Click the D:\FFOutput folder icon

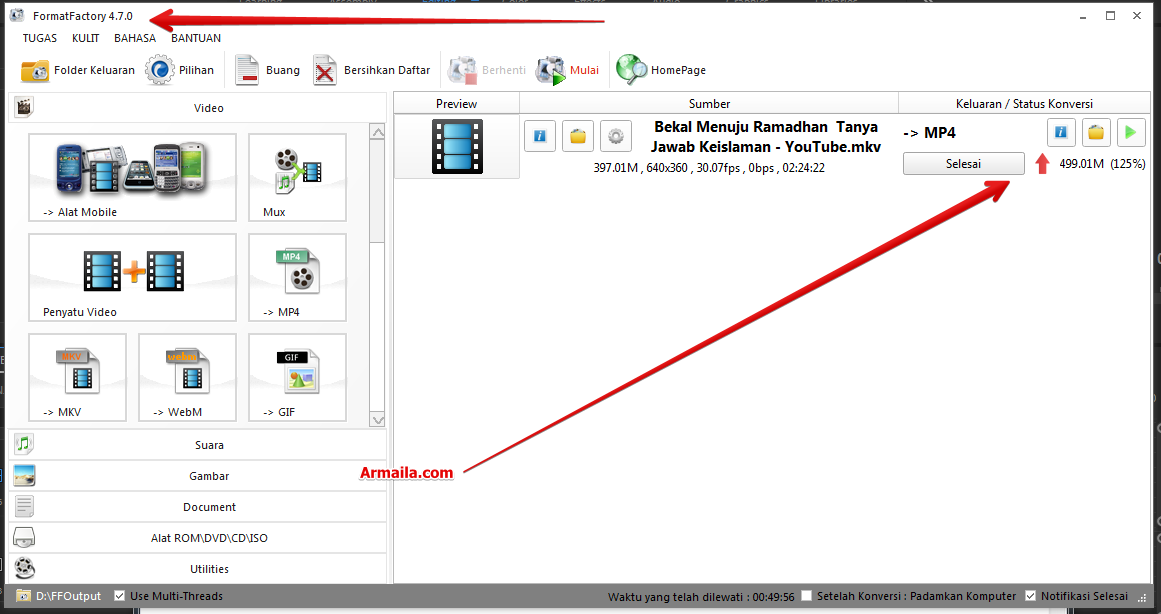(x=24, y=596)
